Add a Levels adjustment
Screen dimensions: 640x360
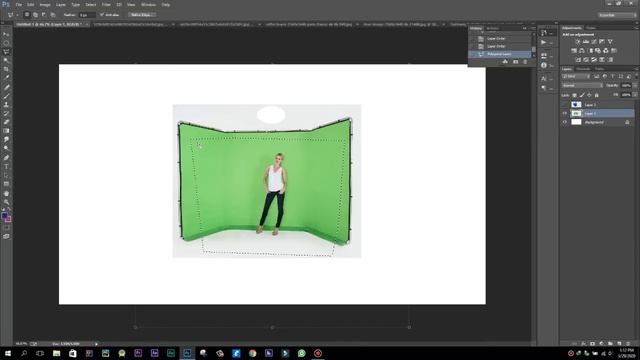click(x=586, y=42)
